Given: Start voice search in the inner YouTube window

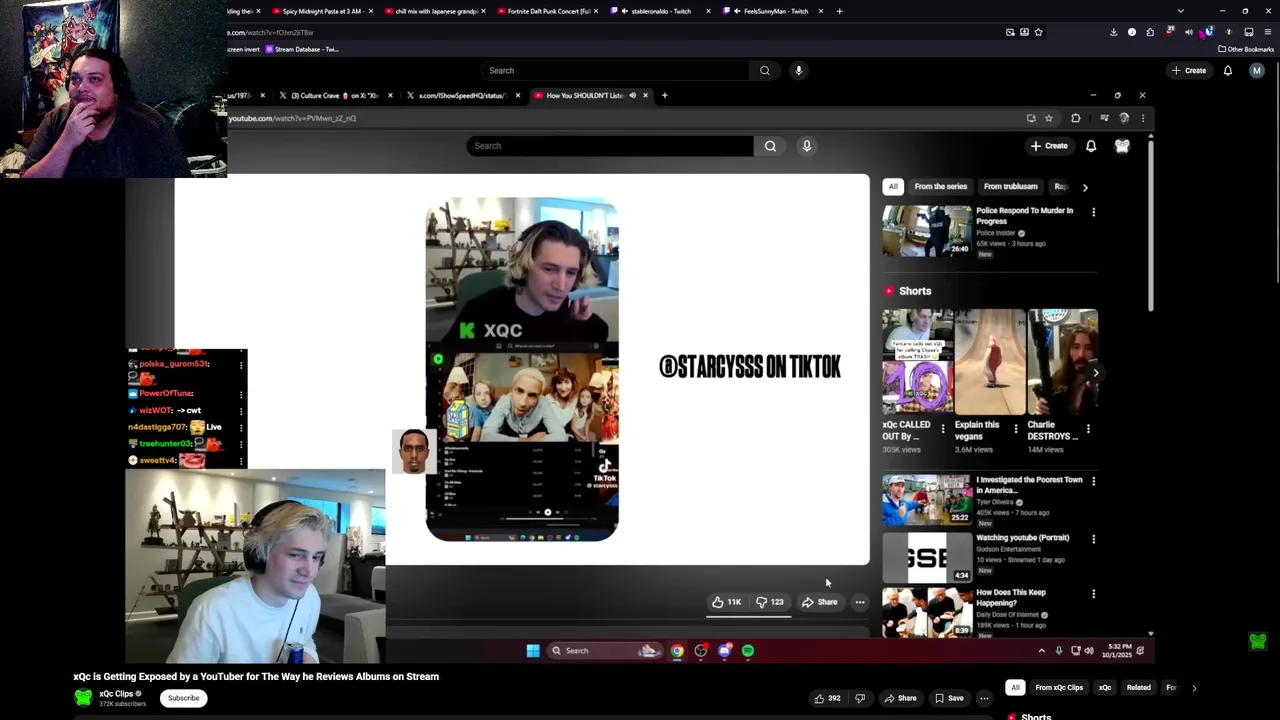Looking at the screenshot, I should [x=807, y=146].
